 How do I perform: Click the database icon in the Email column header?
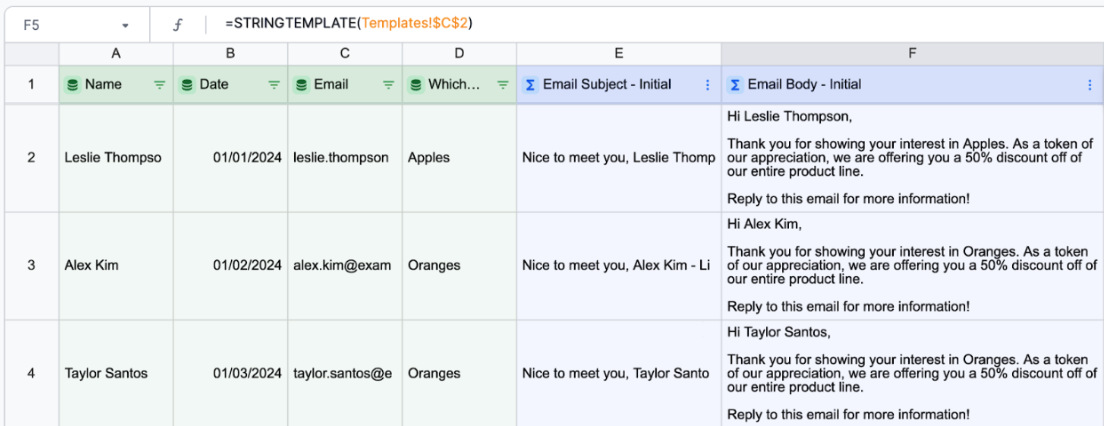click(x=301, y=84)
